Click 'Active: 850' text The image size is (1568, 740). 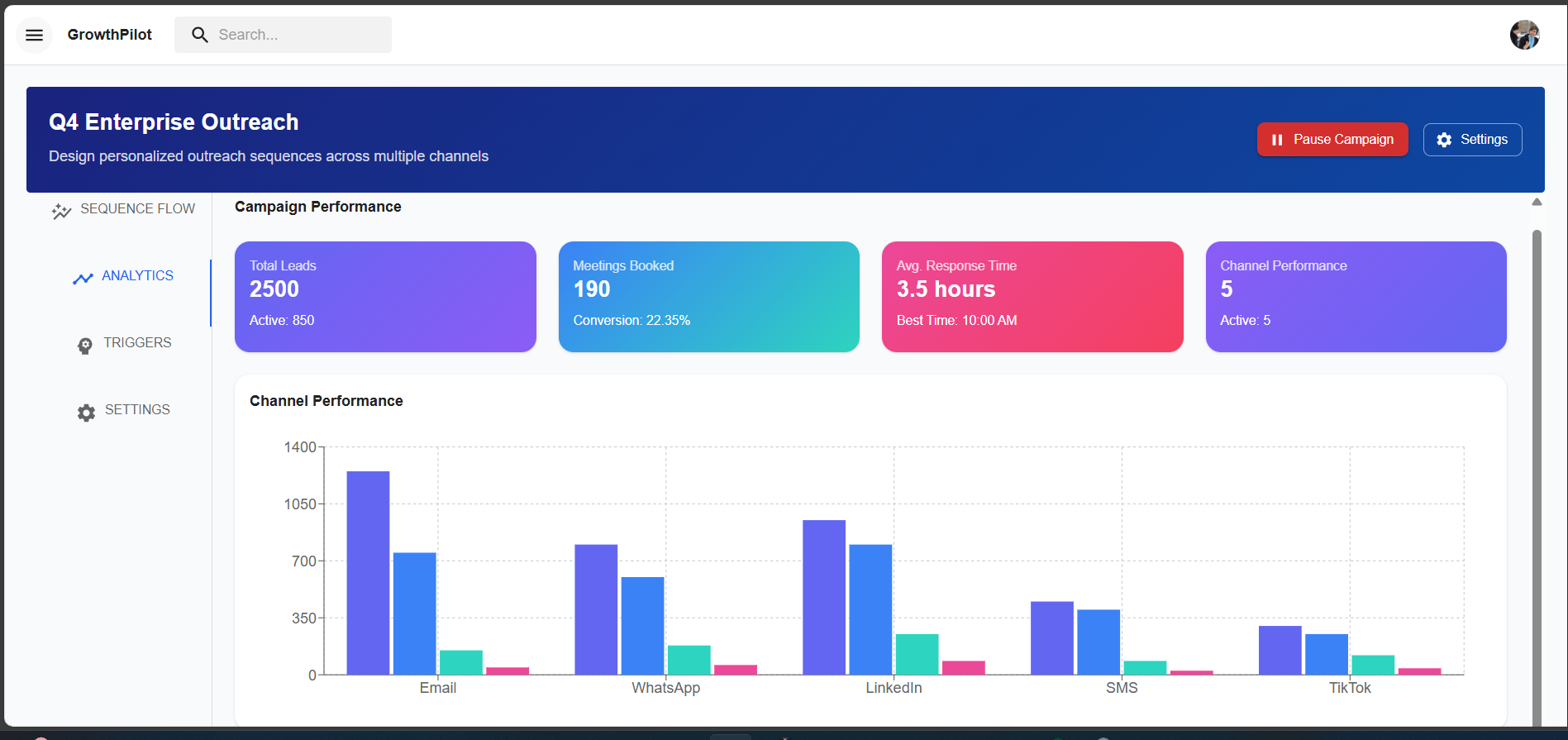(282, 321)
